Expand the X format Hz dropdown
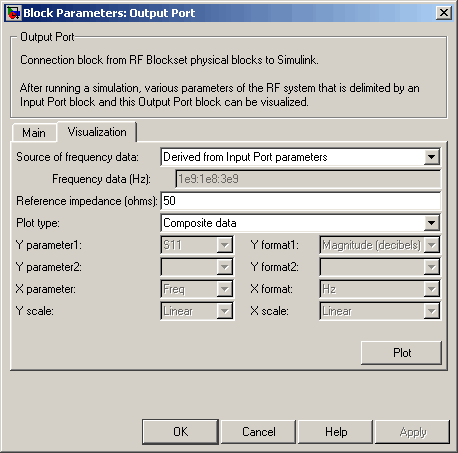458x453 pixels. coord(380,289)
